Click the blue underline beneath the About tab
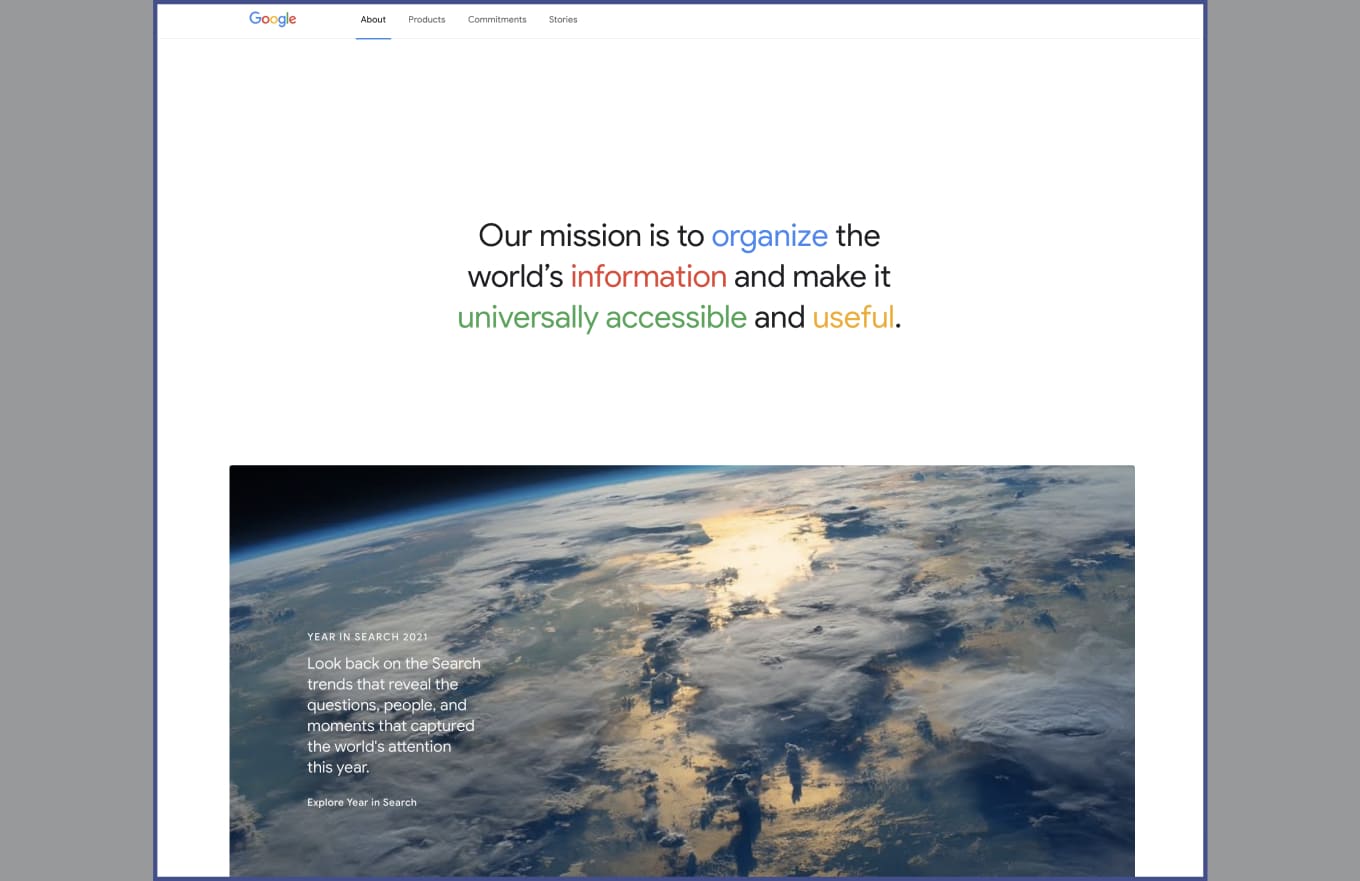 [x=373, y=38]
